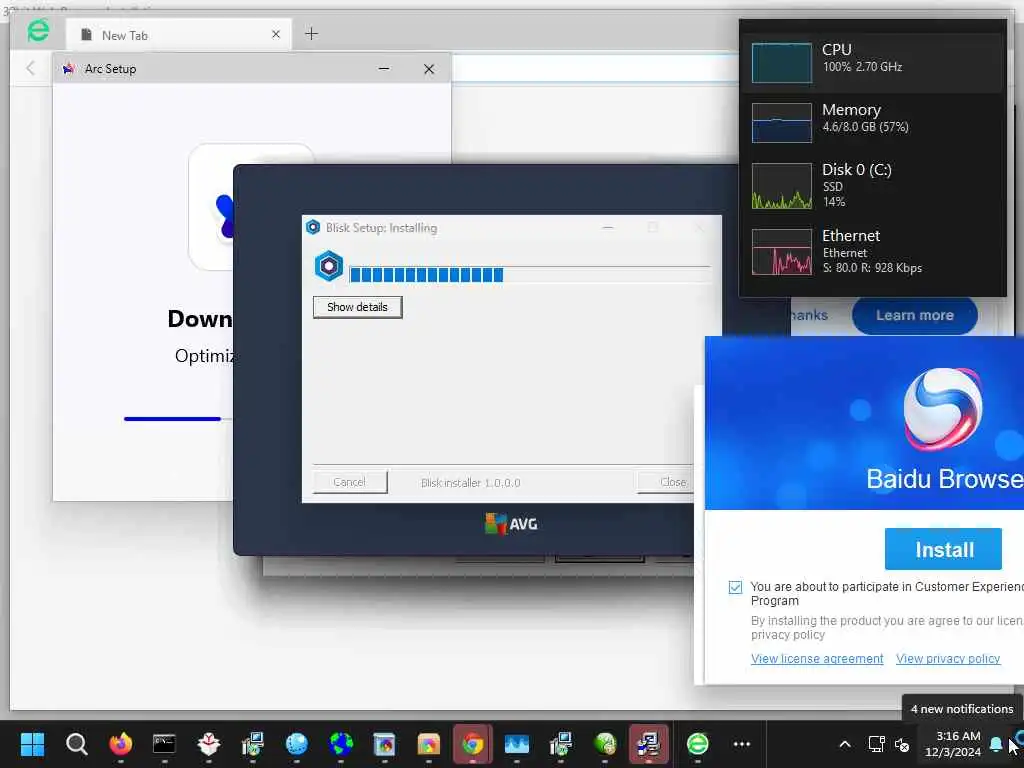This screenshot has height=768, width=1024.
Task: Click the Arc Setup download progress bar
Action: (178, 419)
